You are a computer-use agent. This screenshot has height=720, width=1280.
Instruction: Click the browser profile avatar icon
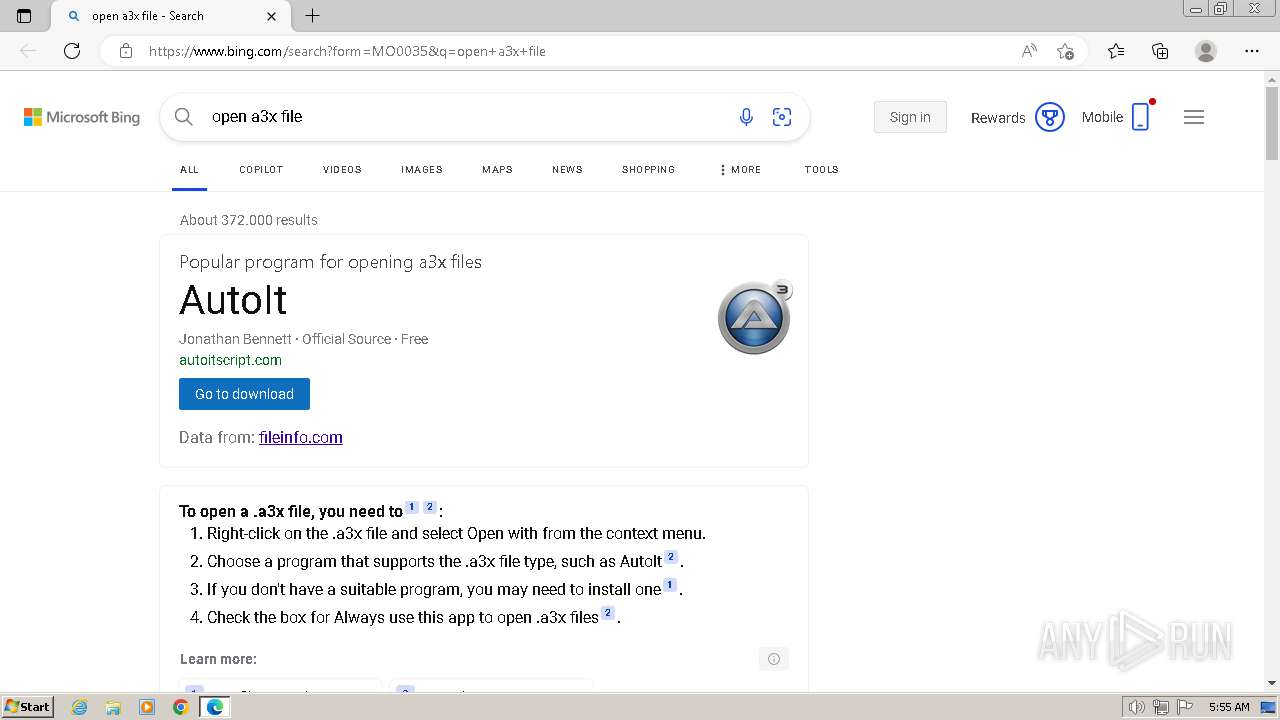click(1206, 51)
